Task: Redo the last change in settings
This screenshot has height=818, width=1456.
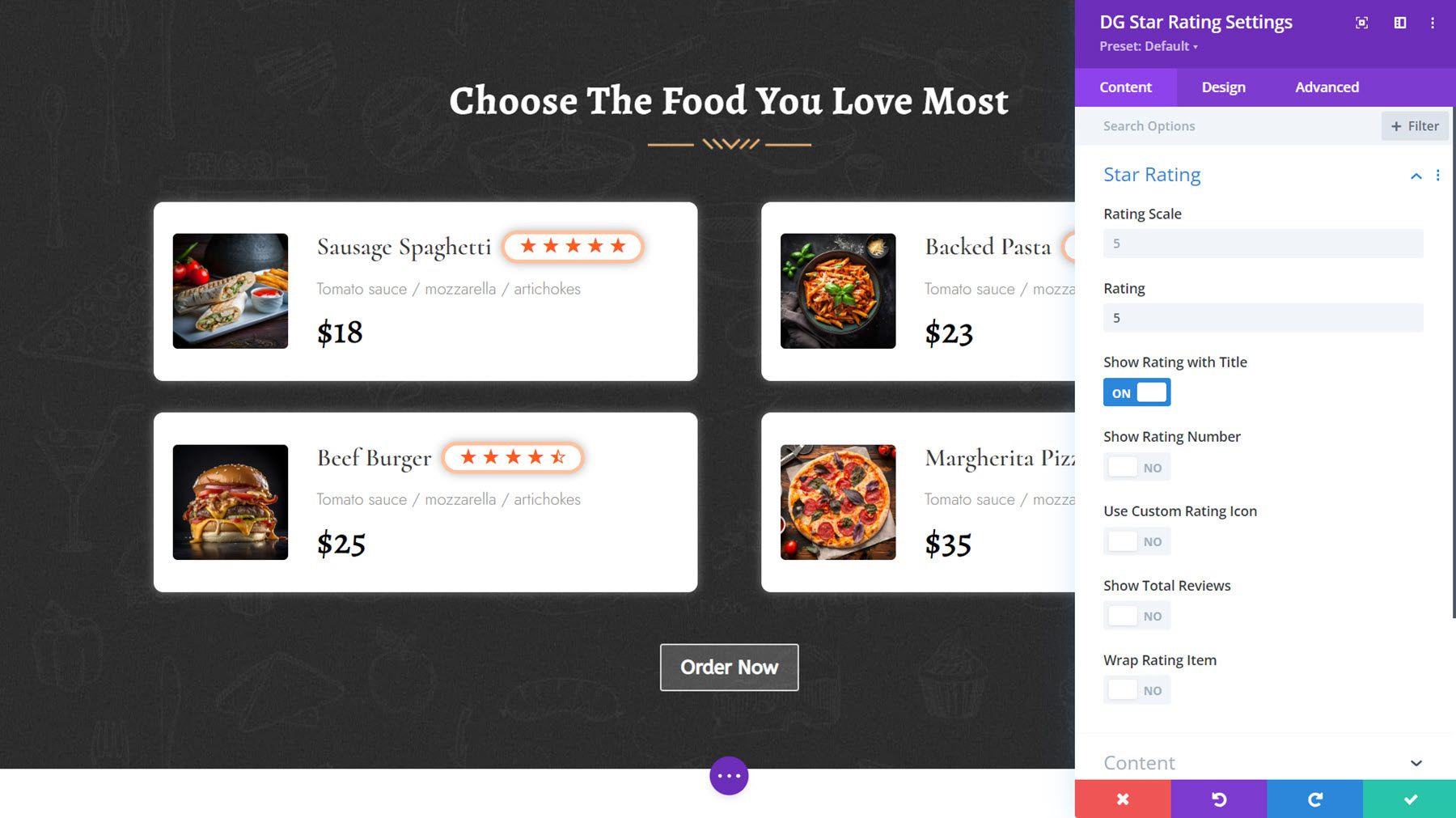Action: coord(1316,799)
